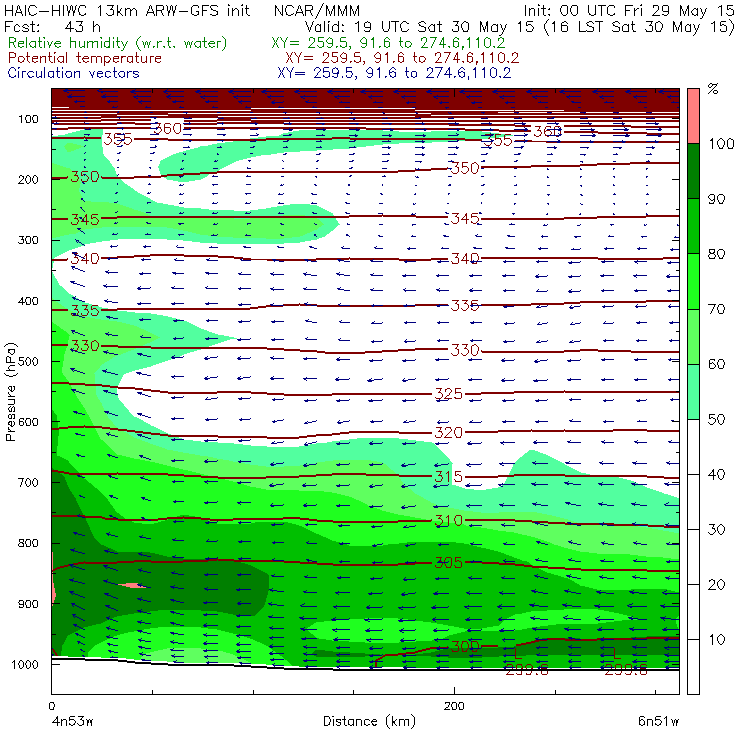The image size is (740, 740).
Task: Select the 'Valid: 19 UTC Sat 30 May 15' text
Action: click(x=420, y=27)
